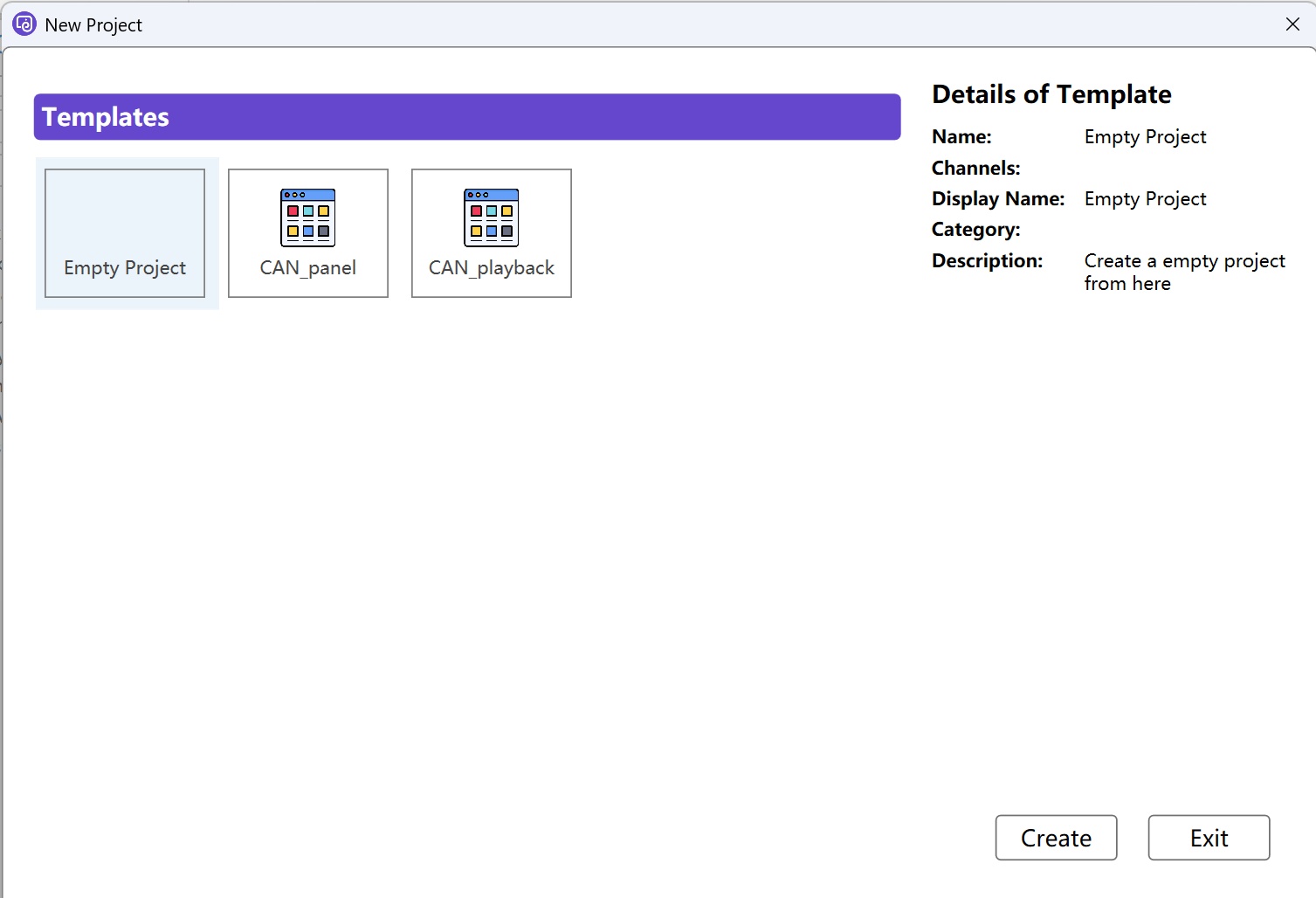Click the CAN_panel text label

307,268
